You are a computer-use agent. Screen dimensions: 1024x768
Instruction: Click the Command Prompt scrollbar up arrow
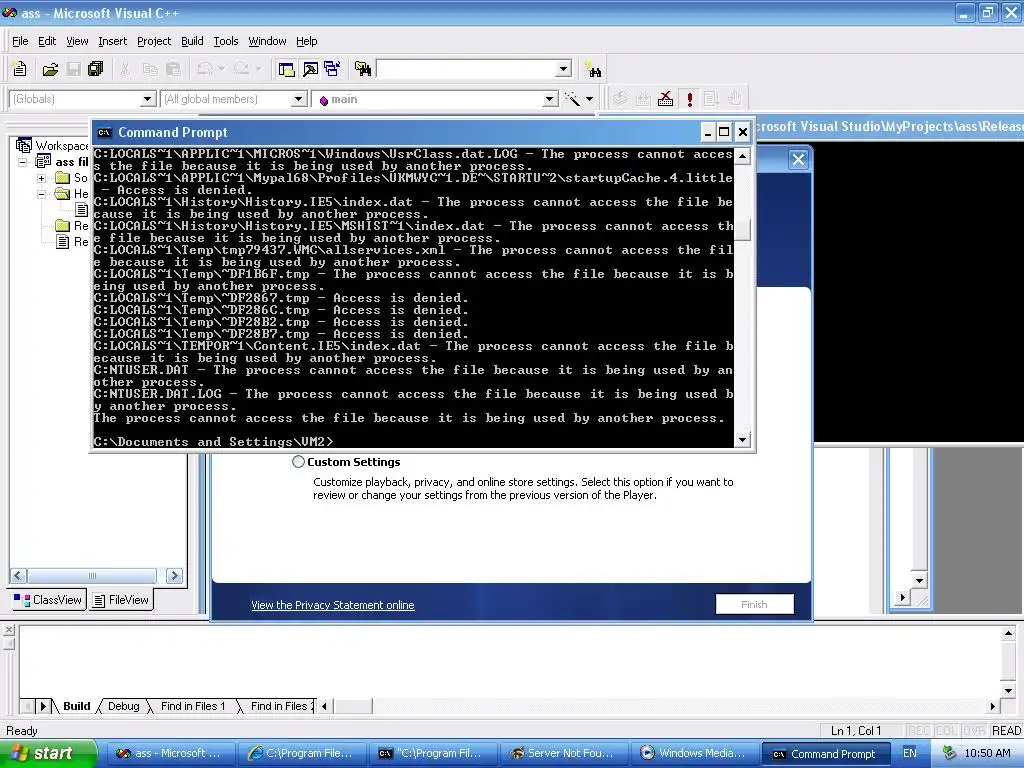coord(742,156)
